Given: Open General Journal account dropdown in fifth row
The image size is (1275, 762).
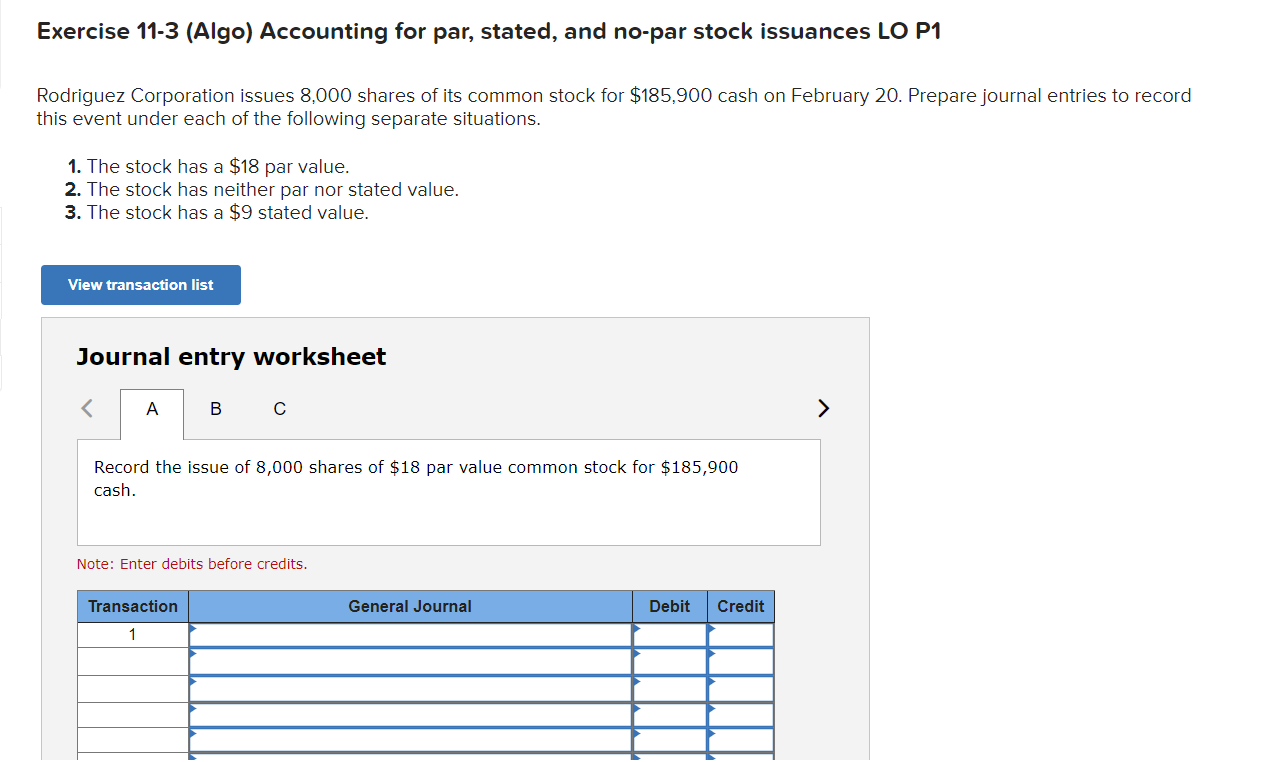Looking at the screenshot, I should point(410,740).
